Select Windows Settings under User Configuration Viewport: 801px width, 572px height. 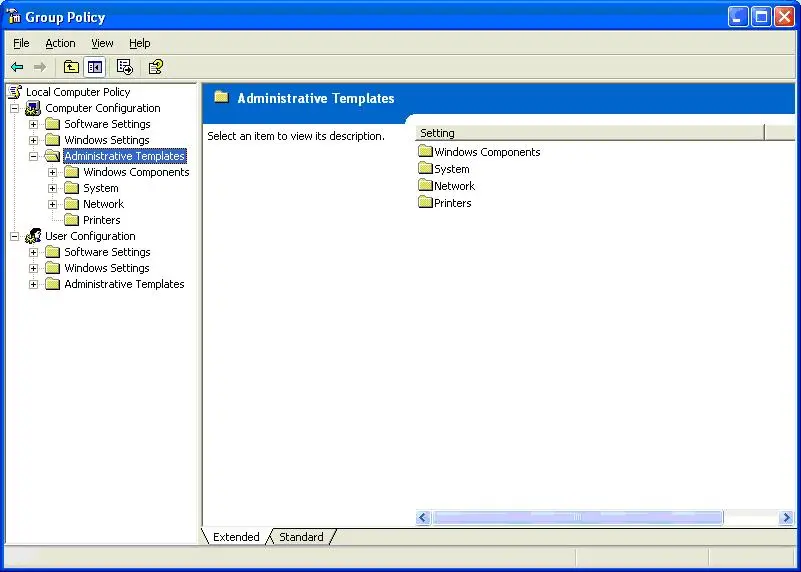click(106, 268)
